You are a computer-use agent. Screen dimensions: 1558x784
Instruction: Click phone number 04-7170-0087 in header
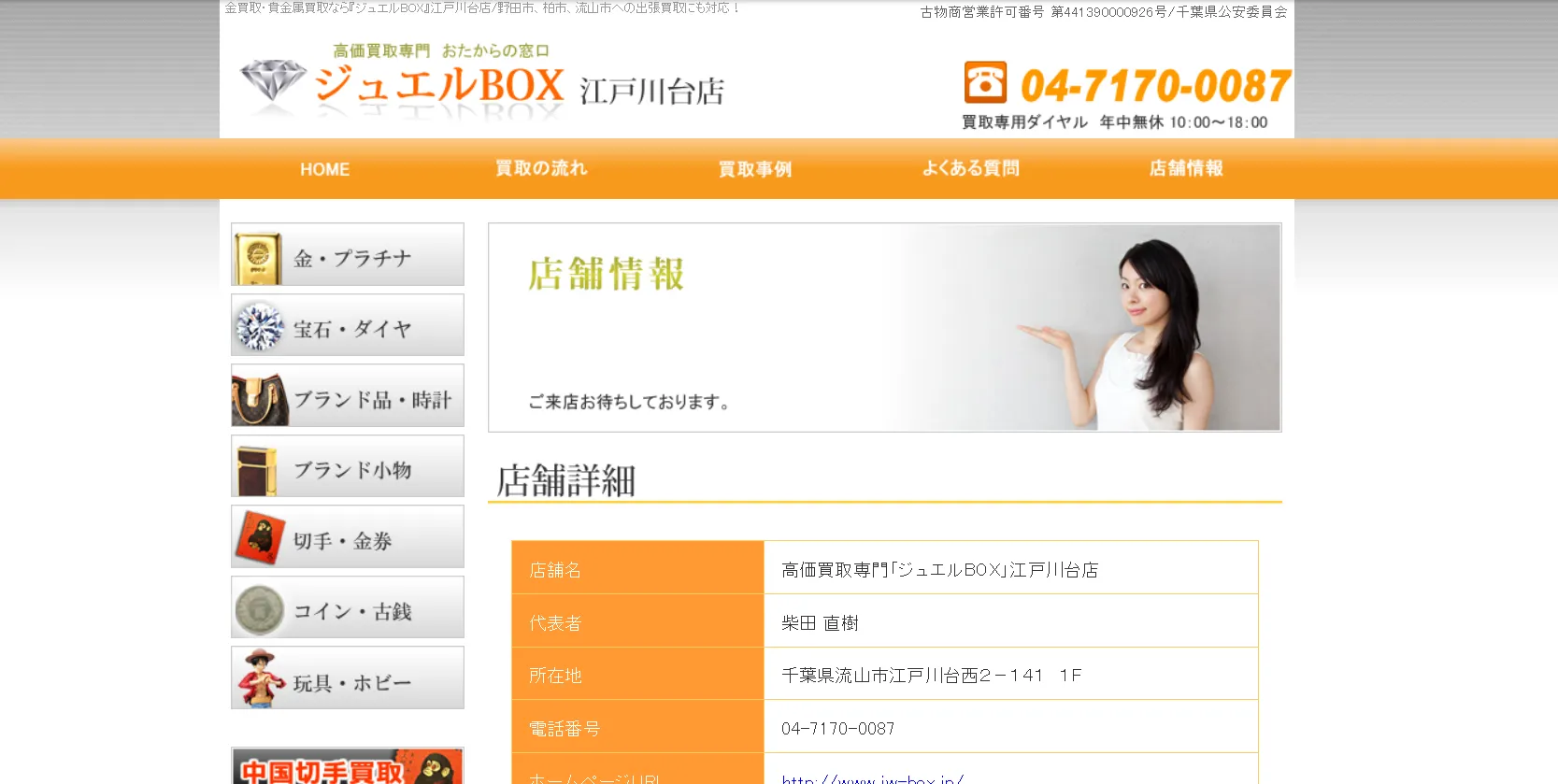1155,86
